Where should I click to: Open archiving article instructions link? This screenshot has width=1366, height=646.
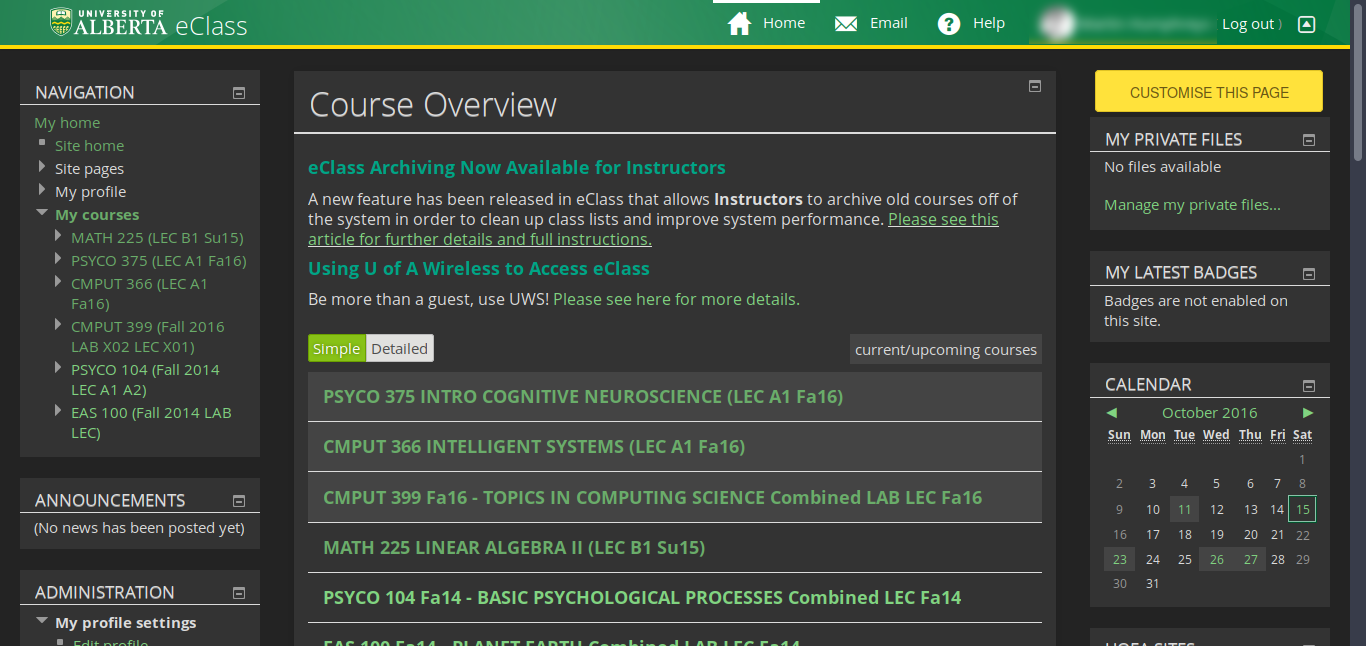tap(653, 229)
